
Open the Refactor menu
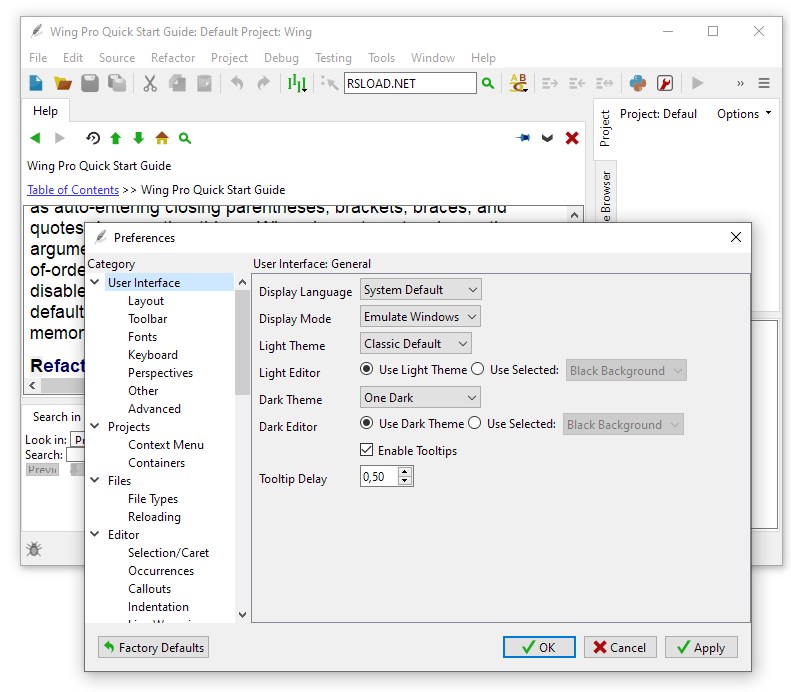coord(173,58)
